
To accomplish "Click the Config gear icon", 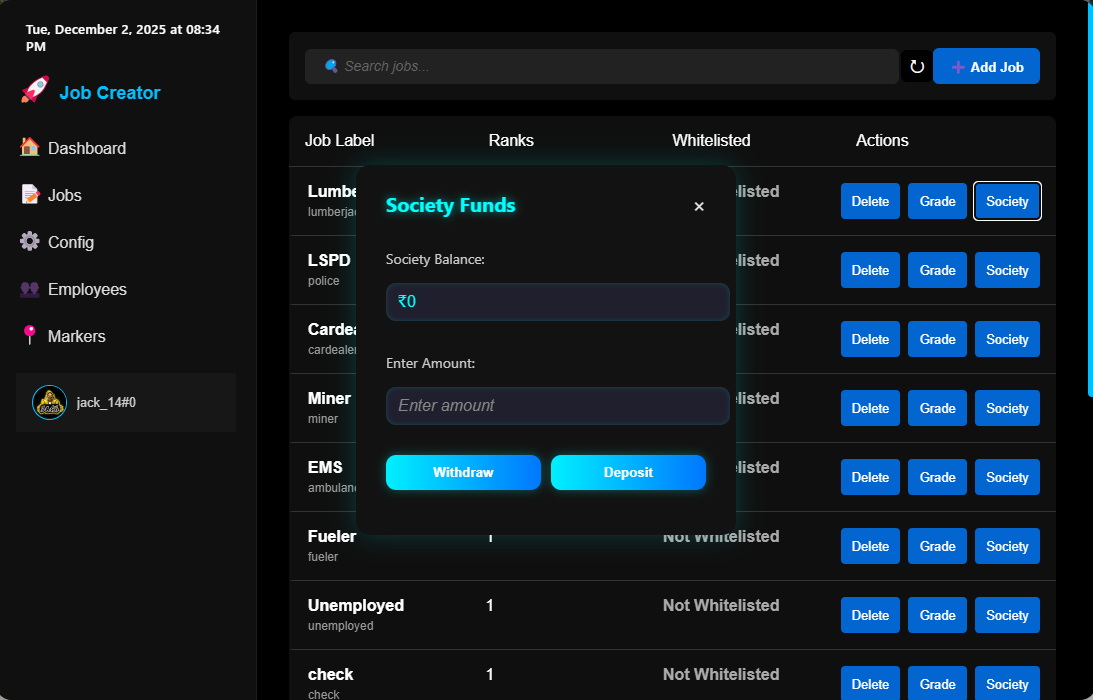I will pos(29,241).
